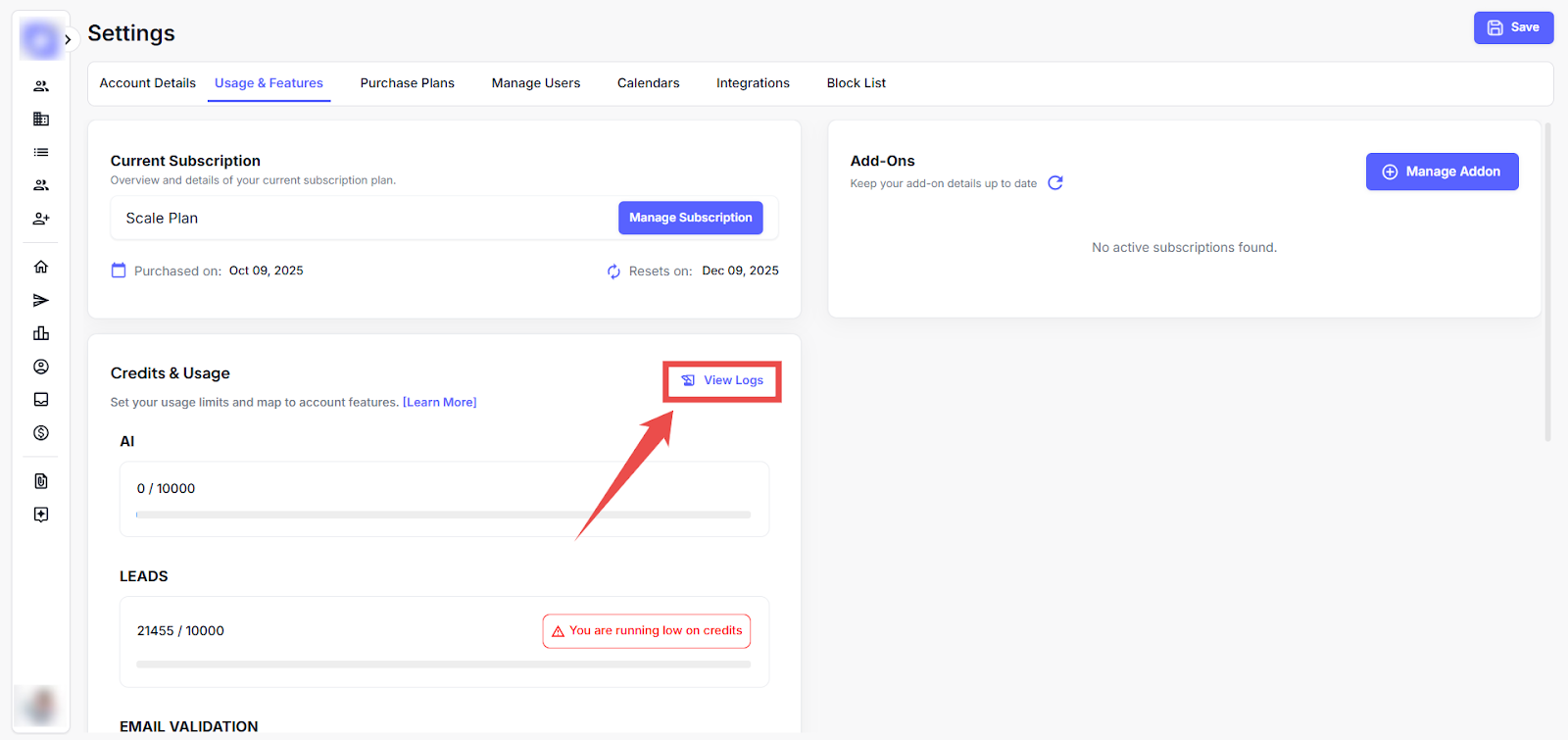Refresh add-on details with the reload icon
This screenshot has width=1568, height=740.
click(1055, 183)
